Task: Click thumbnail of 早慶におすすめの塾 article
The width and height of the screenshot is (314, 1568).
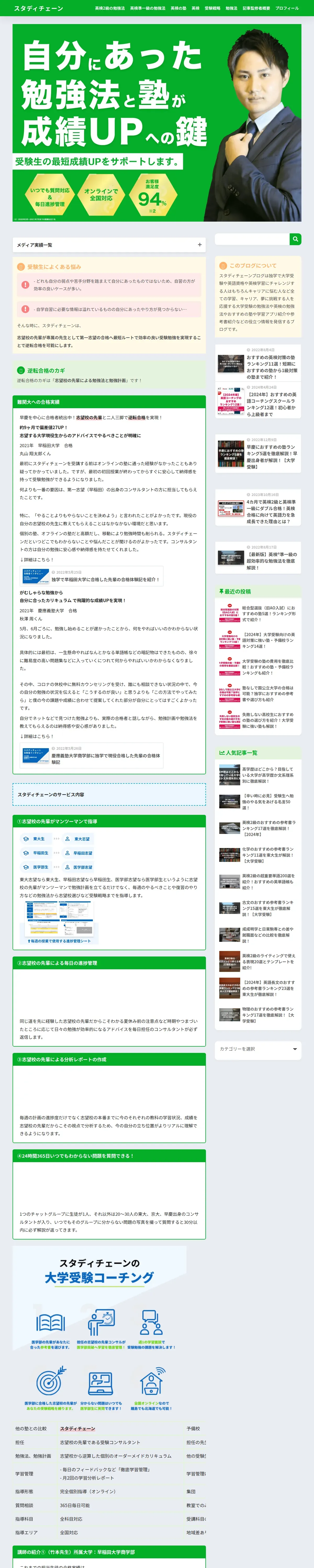Action: tap(231, 453)
